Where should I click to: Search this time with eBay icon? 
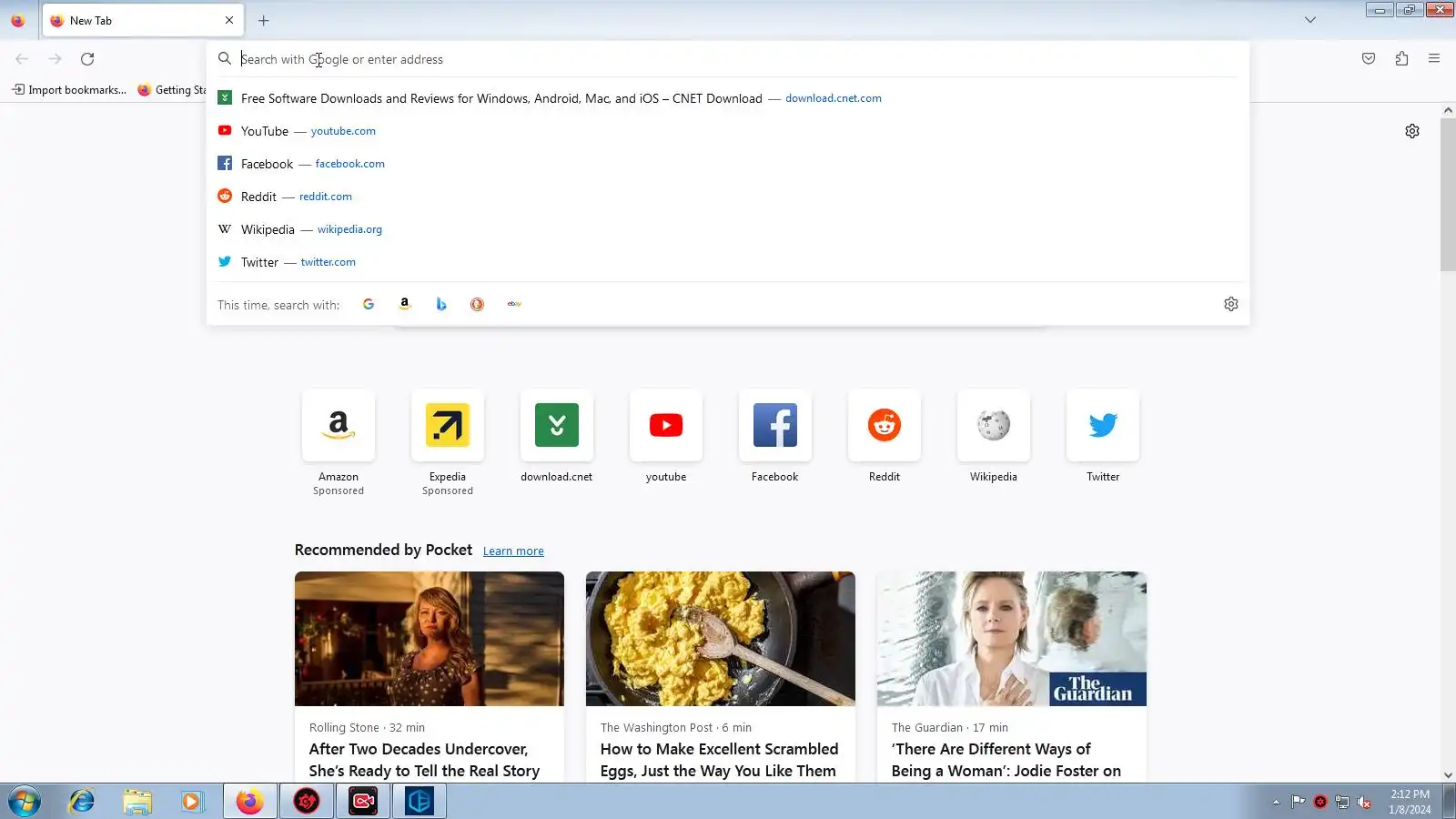click(514, 304)
